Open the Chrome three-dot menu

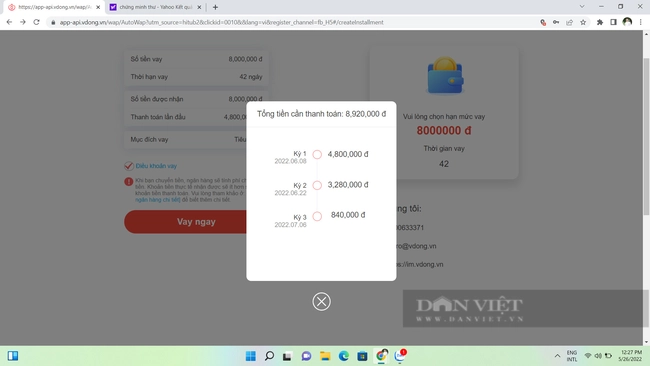click(641, 22)
